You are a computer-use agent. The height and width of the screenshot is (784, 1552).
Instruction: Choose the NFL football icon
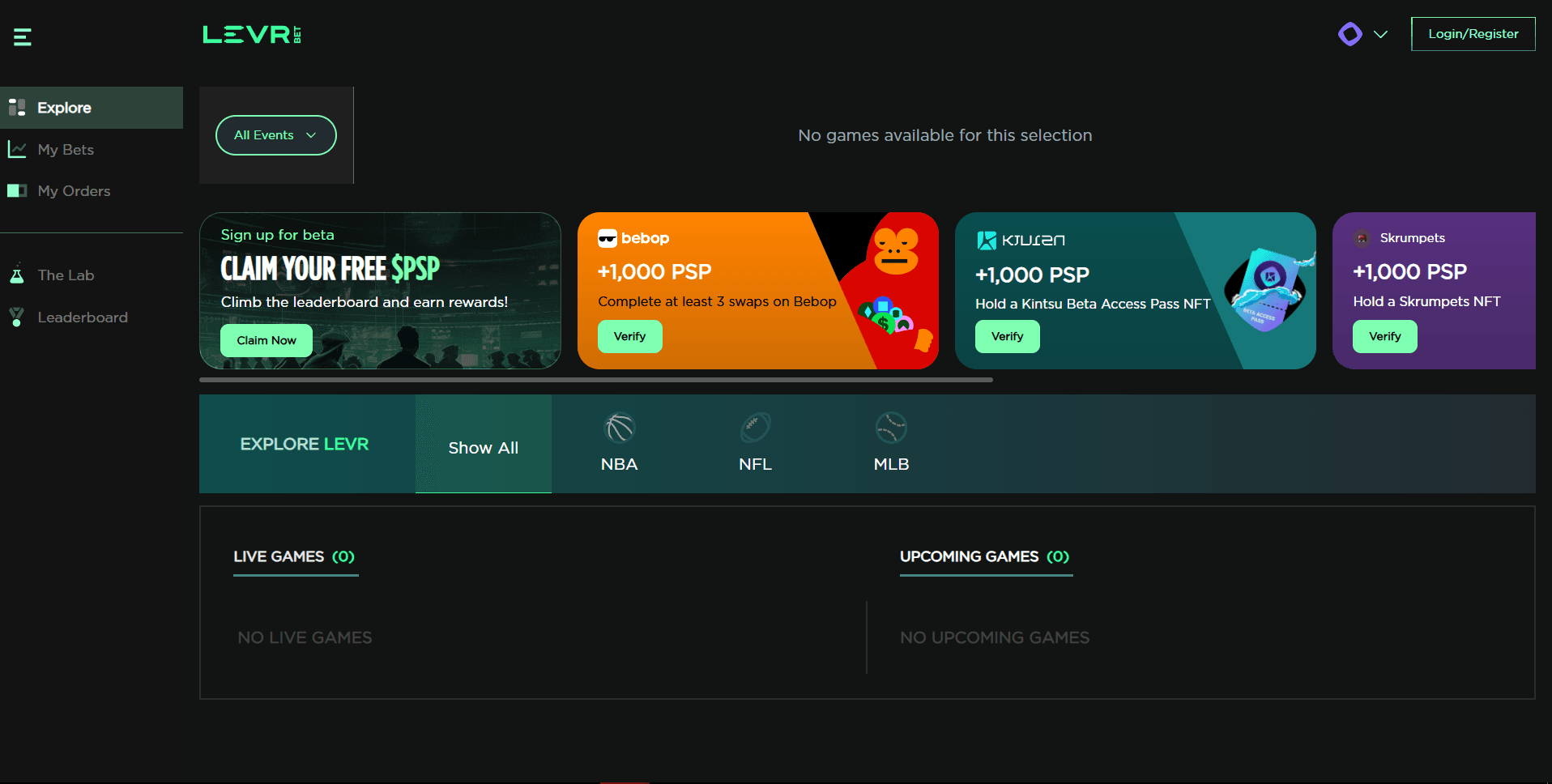click(755, 428)
